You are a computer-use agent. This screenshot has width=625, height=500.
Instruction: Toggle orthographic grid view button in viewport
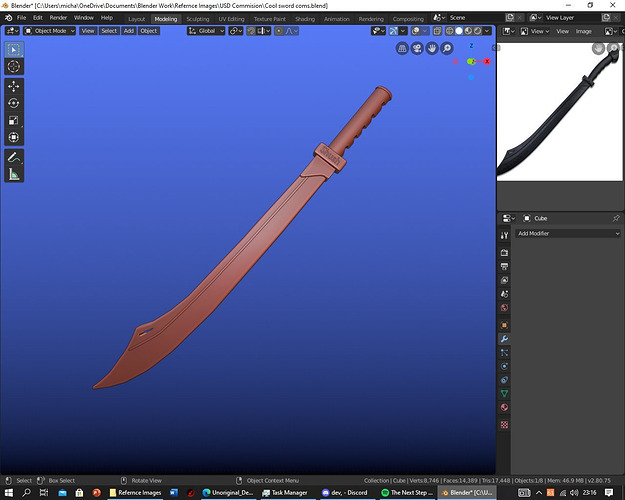(402, 49)
